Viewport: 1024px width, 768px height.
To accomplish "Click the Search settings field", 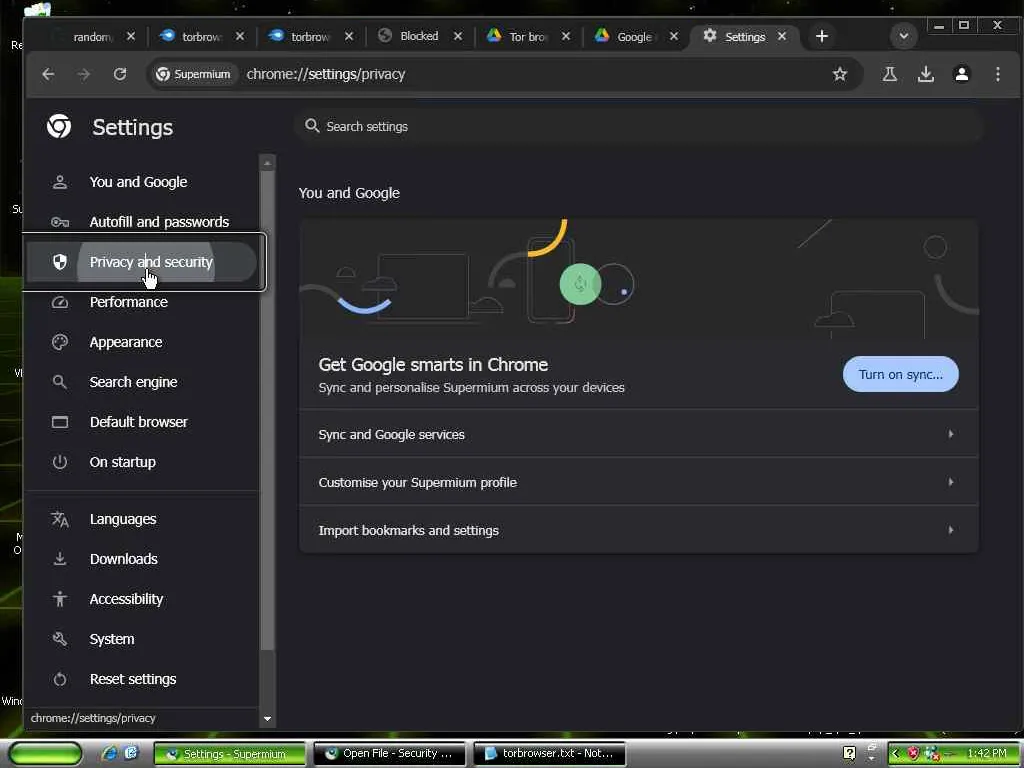I will (639, 127).
